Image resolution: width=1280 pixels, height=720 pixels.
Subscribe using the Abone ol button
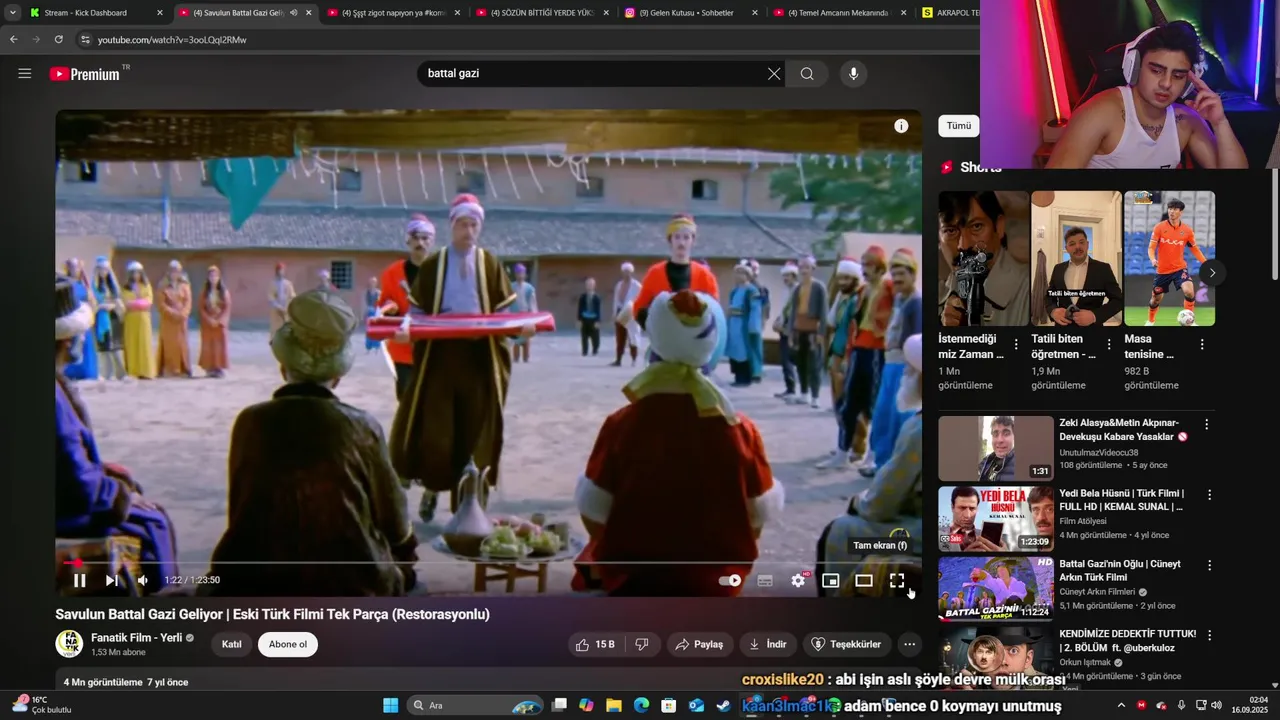click(x=288, y=644)
